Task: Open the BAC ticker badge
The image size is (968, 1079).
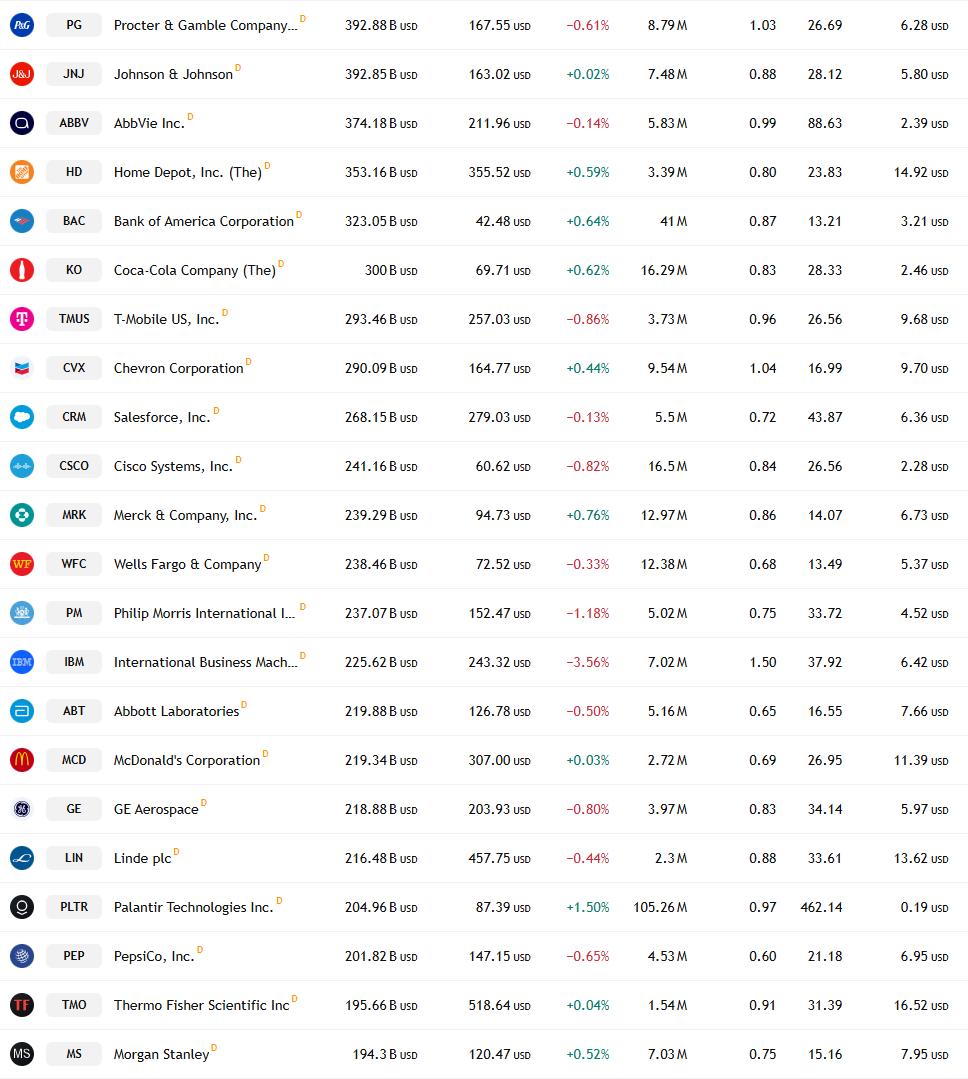Action: click(x=74, y=221)
